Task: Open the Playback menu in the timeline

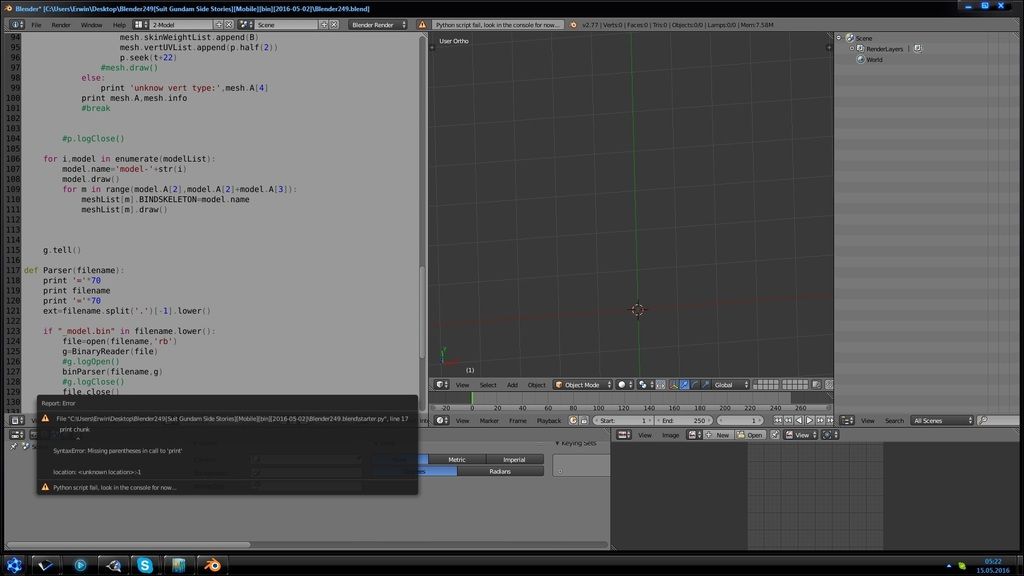Action: [549, 421]
